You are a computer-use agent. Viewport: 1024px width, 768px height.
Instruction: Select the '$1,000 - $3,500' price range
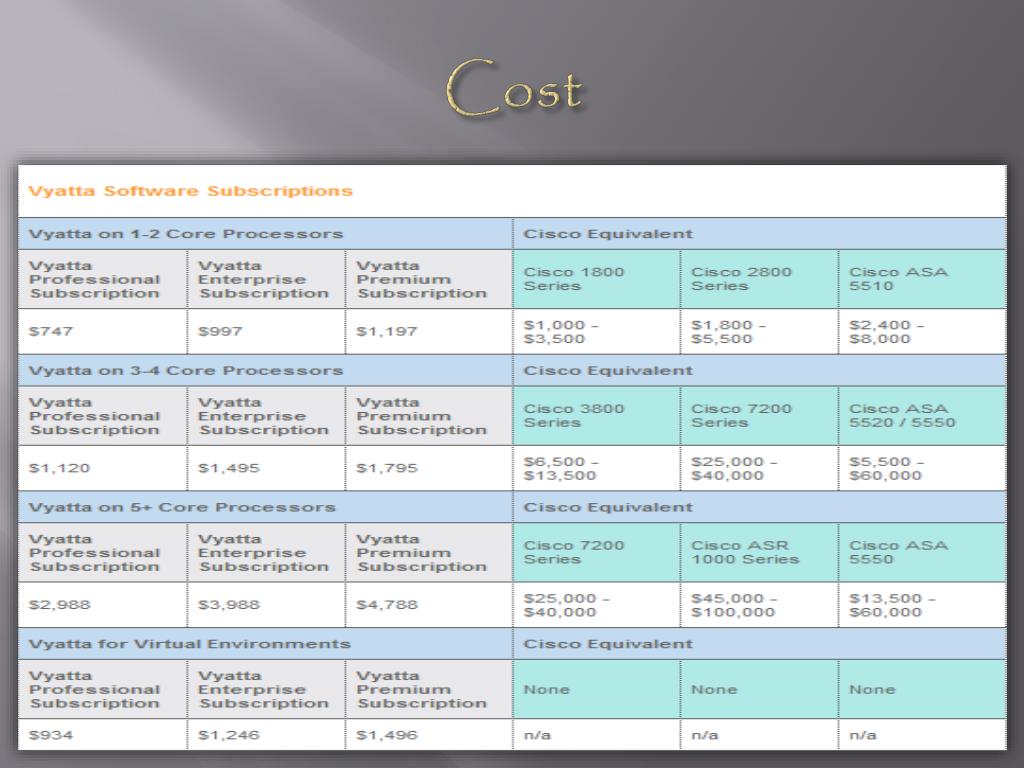click(x=561, y=332)
